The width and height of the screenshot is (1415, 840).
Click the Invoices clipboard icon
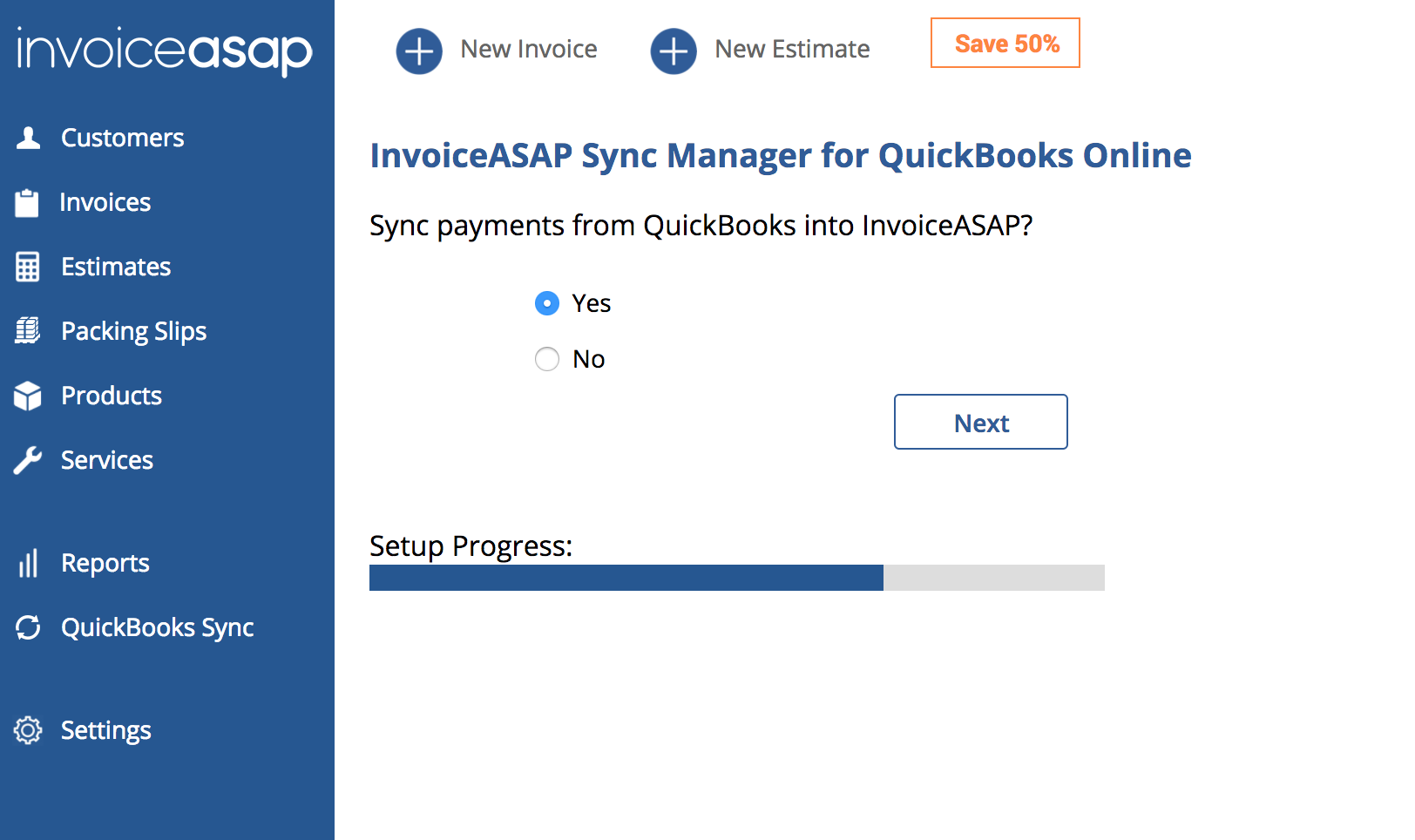pyautogui.click(x=27, y=202)
